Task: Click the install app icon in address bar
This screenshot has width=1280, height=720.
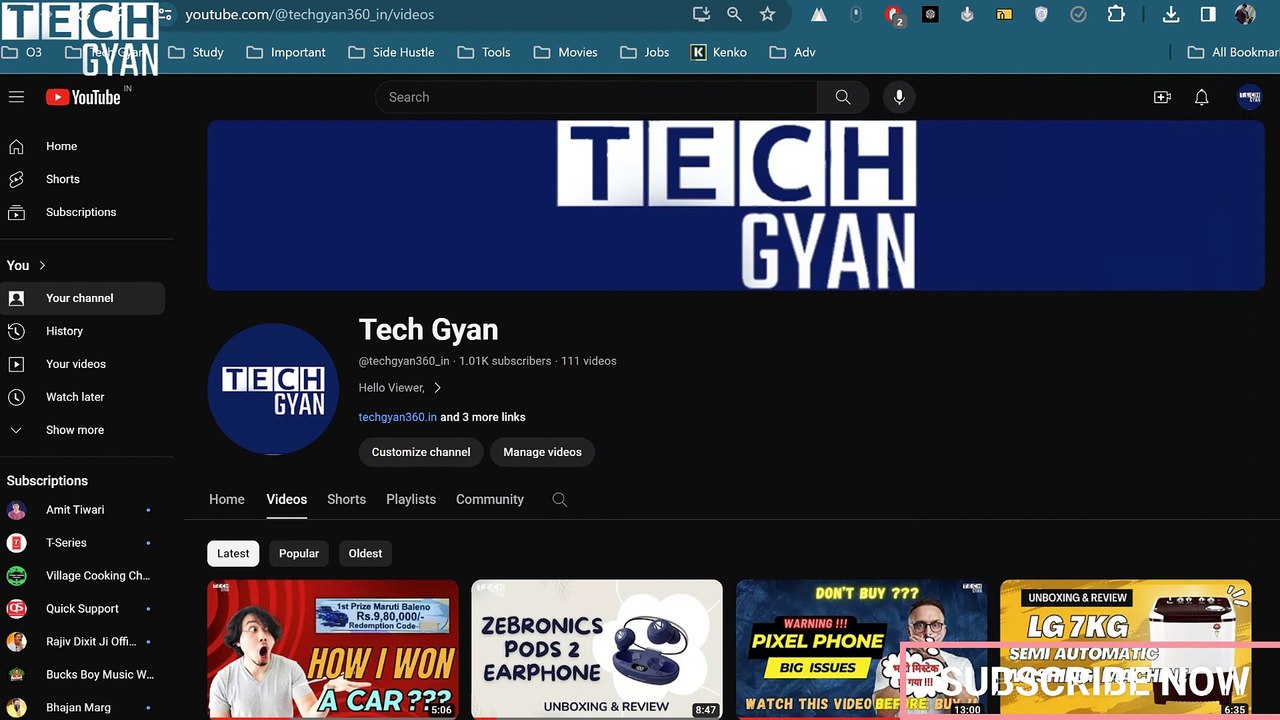Action: tap(701, 14)
